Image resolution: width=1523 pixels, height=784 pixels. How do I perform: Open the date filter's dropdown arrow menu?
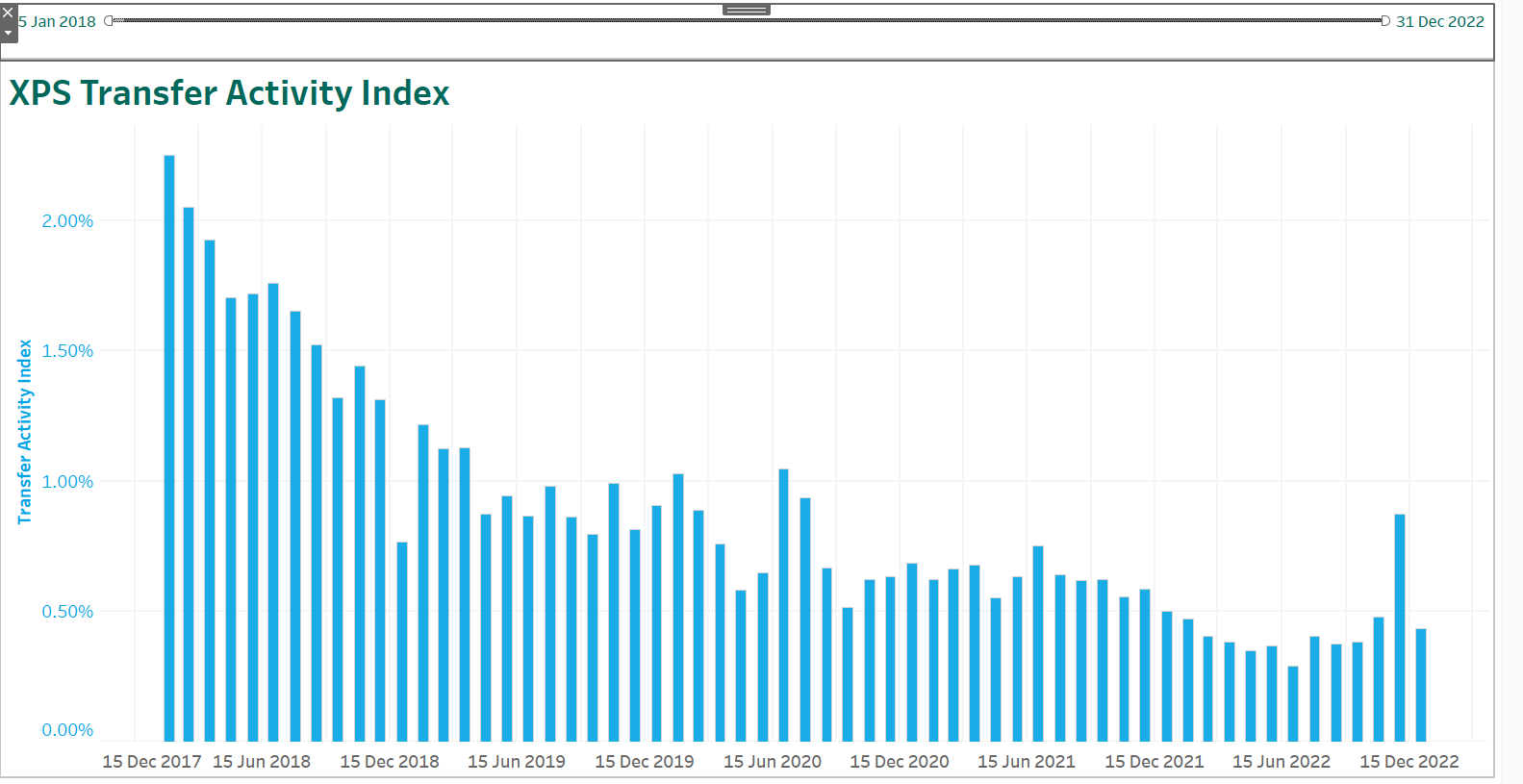point(8,34)
